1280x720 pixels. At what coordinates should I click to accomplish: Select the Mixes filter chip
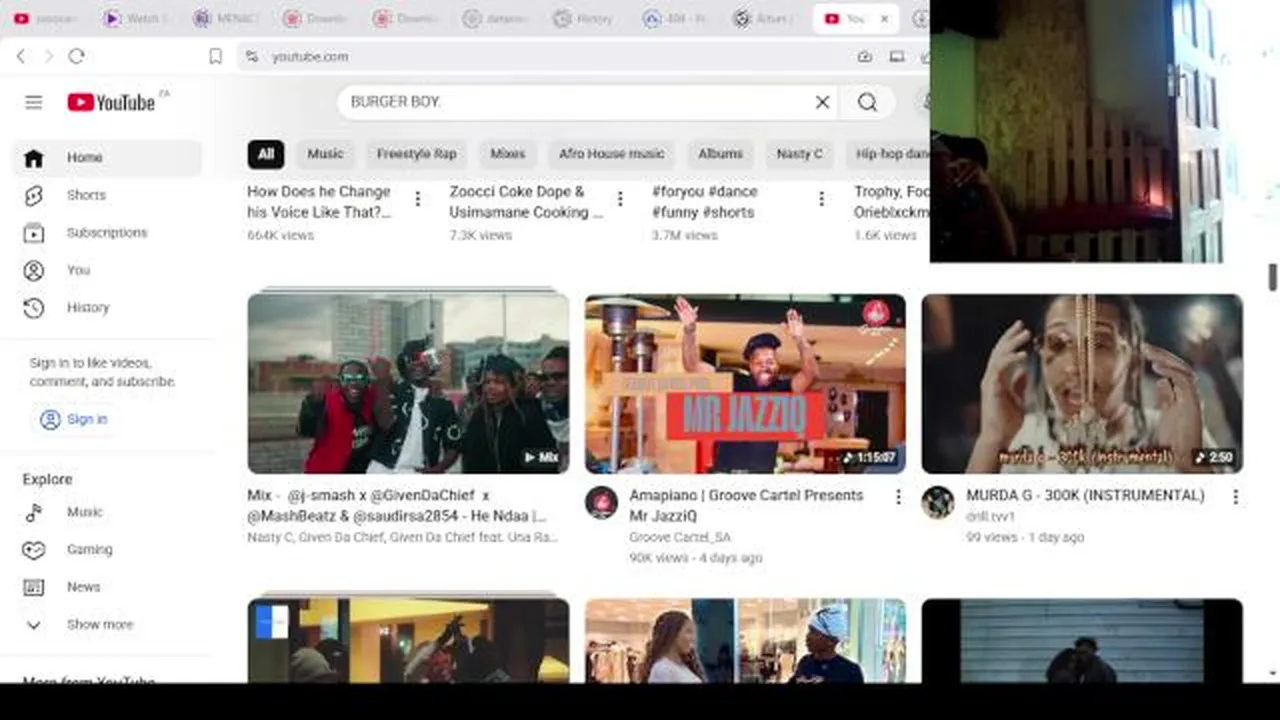(x=507, y=154)
